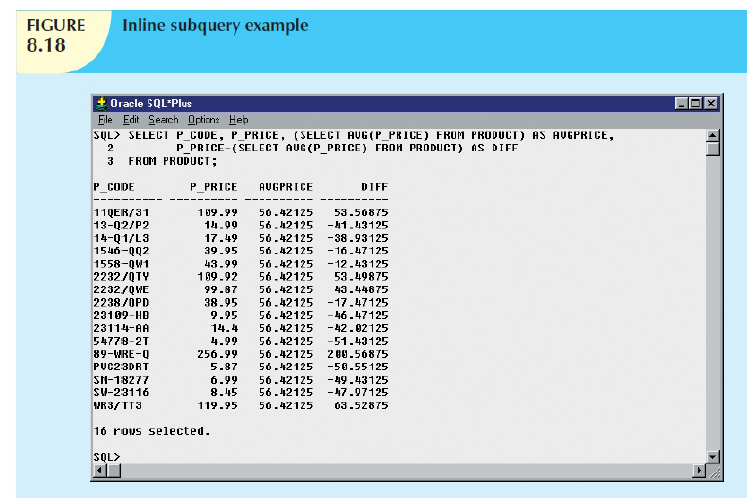The image size is (747, 498).
Task: Click the first SELECT P_CODE query line
Action: 353,135
